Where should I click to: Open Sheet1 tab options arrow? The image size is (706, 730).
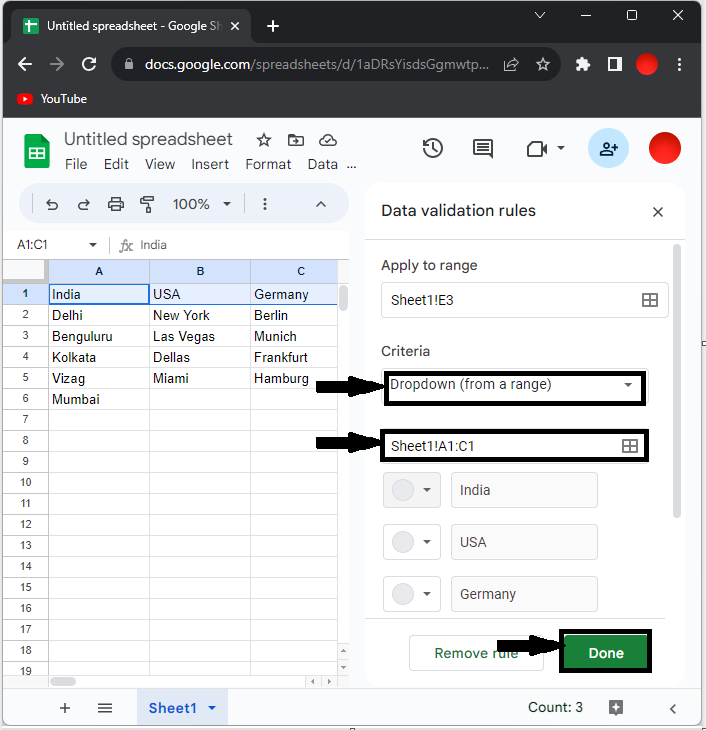tap(212, 708)
